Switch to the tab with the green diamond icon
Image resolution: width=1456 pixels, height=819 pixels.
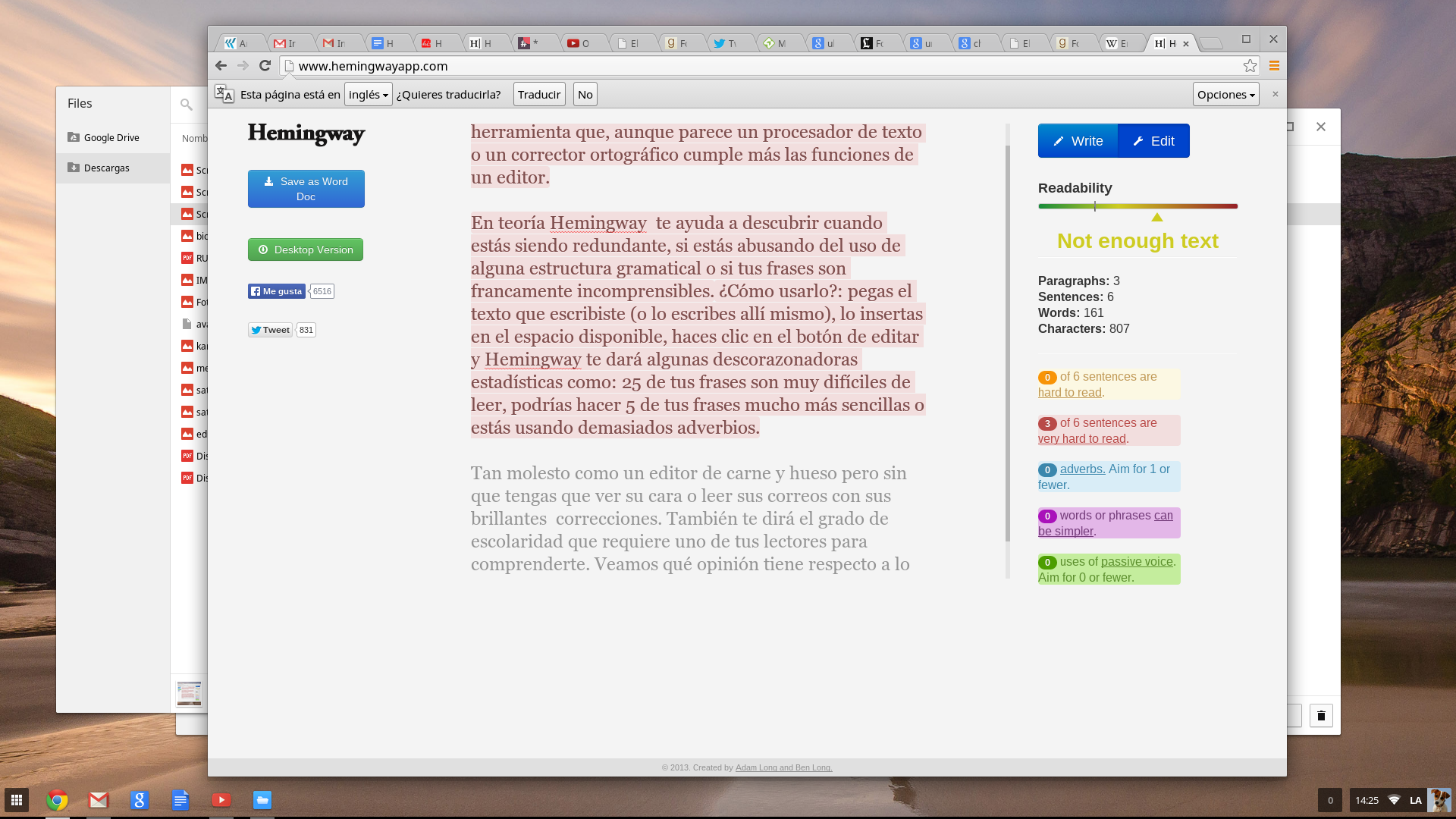coord(774,43)
